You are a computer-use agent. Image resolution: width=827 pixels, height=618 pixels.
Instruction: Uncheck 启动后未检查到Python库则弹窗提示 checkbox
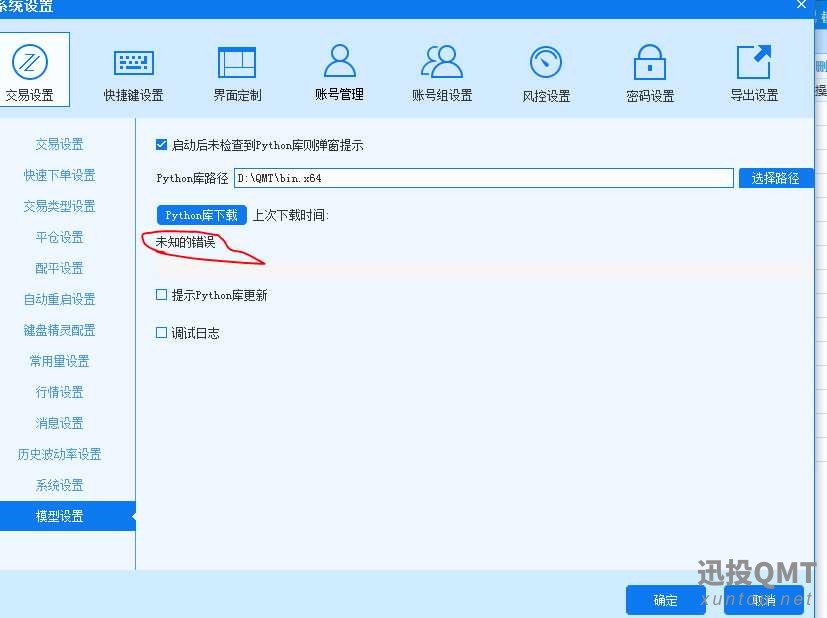[162, 145]
